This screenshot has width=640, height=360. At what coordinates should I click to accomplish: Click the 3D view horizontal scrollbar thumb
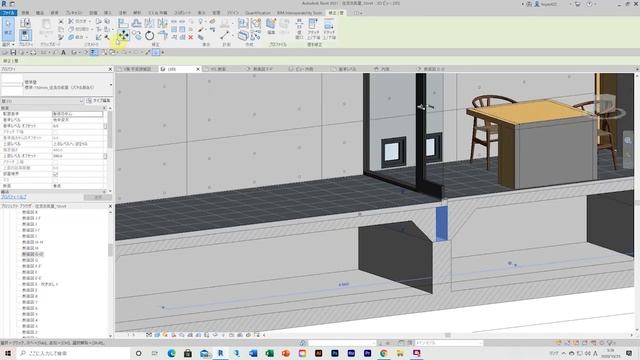[x=448, y=335]
